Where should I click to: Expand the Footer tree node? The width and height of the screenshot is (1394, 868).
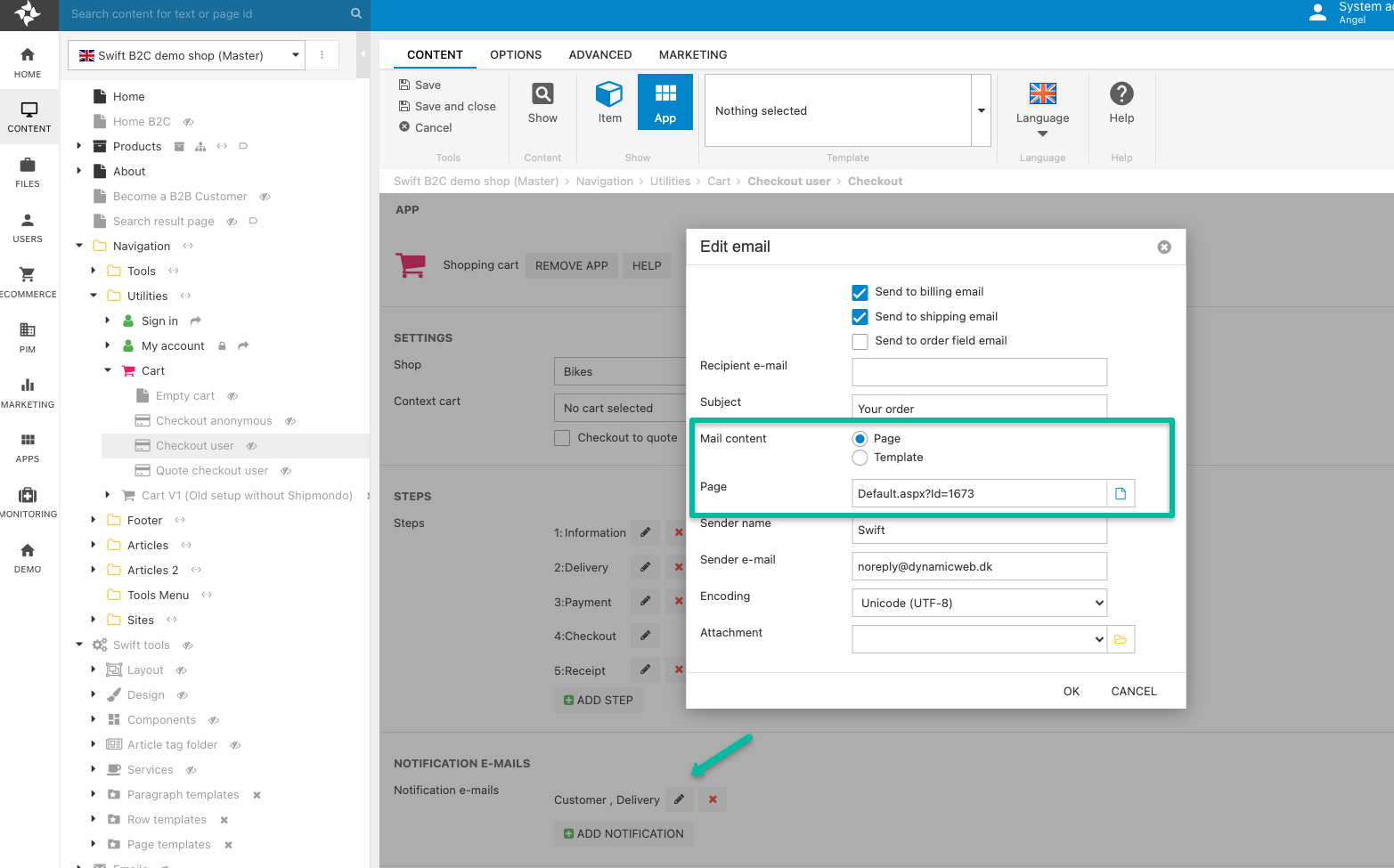(94, 520)
